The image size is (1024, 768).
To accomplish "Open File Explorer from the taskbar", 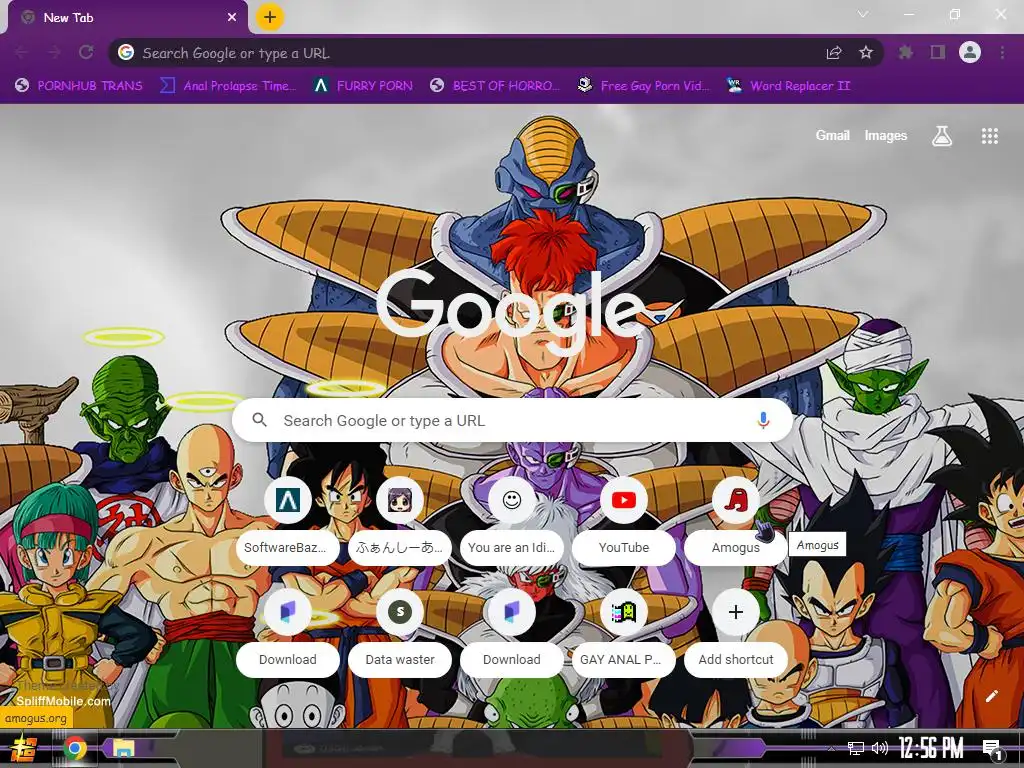I will tap(123, 748).
